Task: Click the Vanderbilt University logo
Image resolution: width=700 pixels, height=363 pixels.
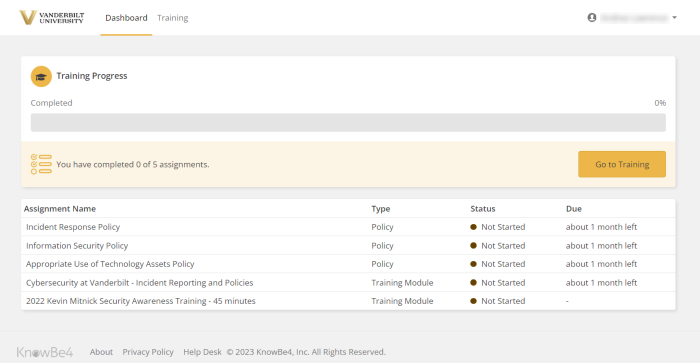Action: point(51,18)
